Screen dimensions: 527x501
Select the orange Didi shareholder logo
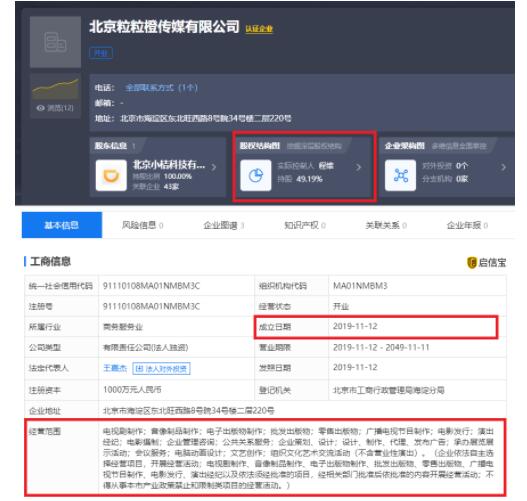coord(111,175)
